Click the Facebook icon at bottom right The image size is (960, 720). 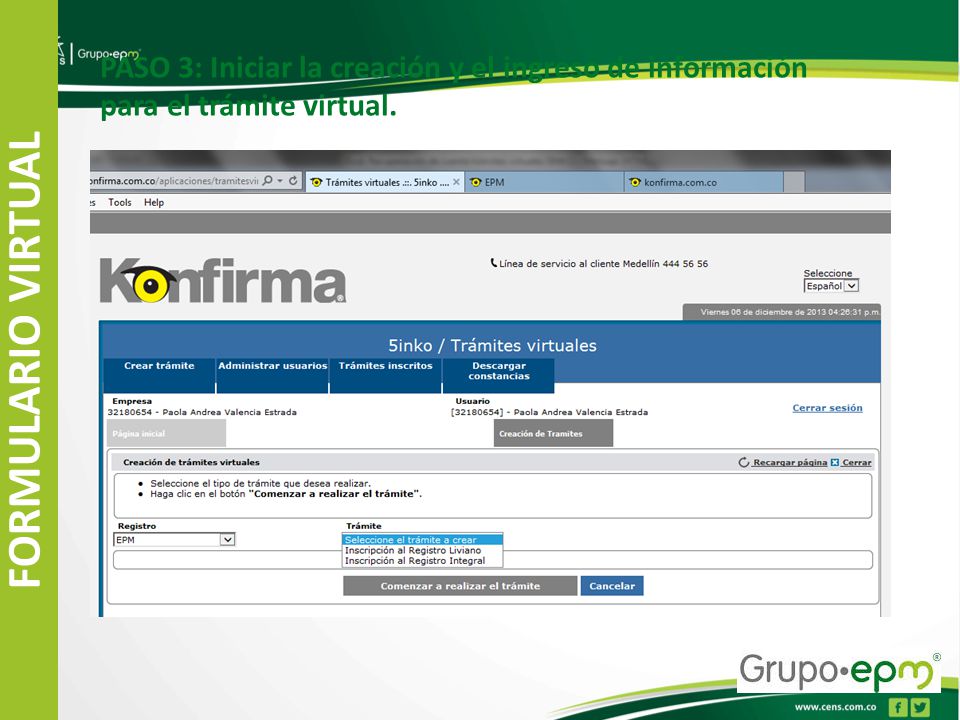coord(898,707)
